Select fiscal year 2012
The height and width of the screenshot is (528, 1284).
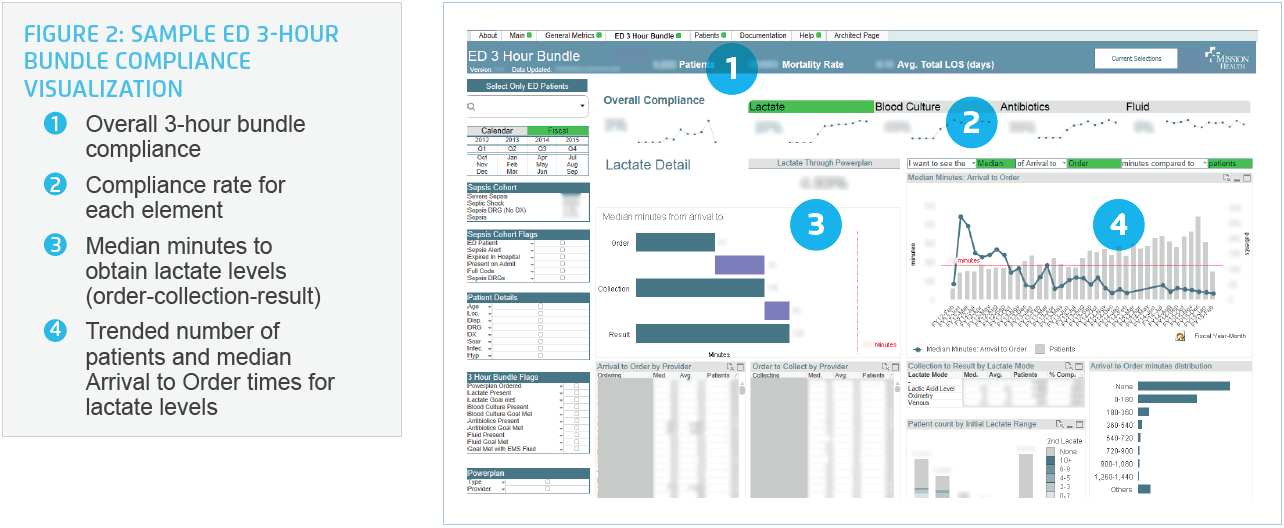point(482,139)
